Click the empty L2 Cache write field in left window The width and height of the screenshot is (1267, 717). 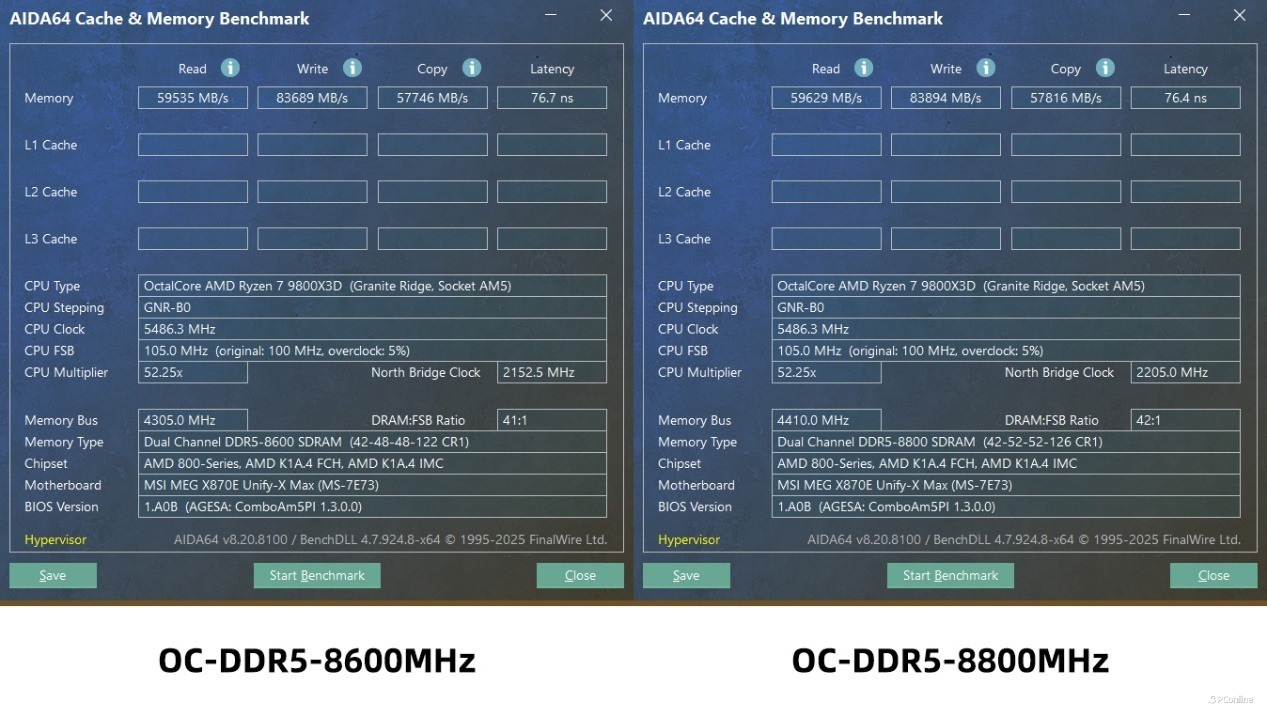(x=313, y=192)
